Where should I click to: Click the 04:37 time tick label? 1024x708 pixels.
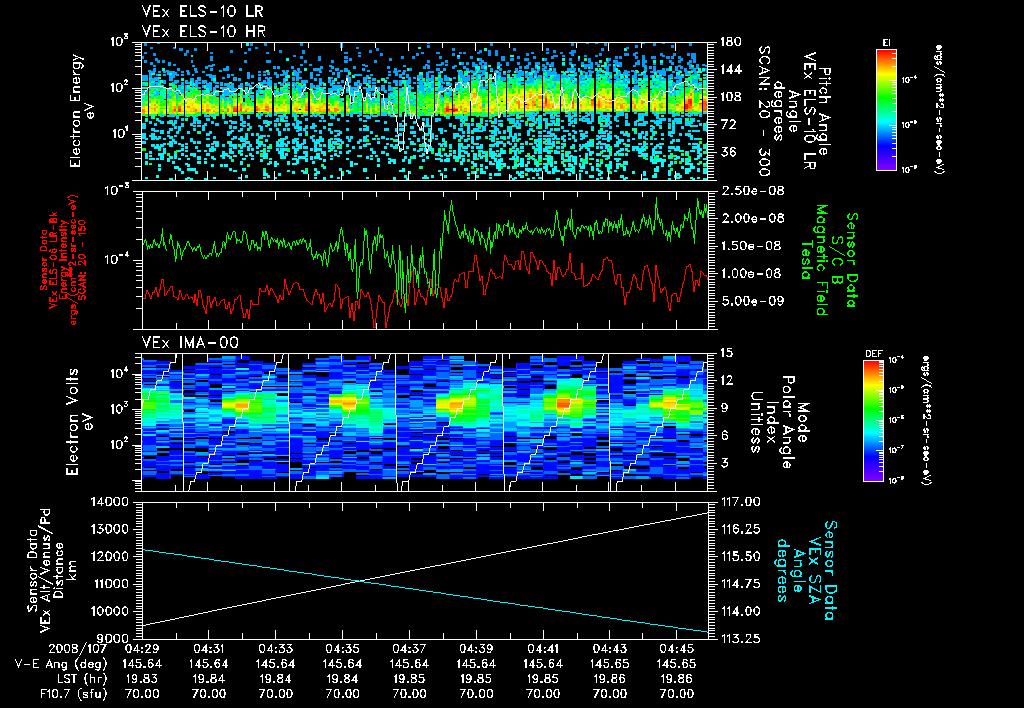(409, 650)
